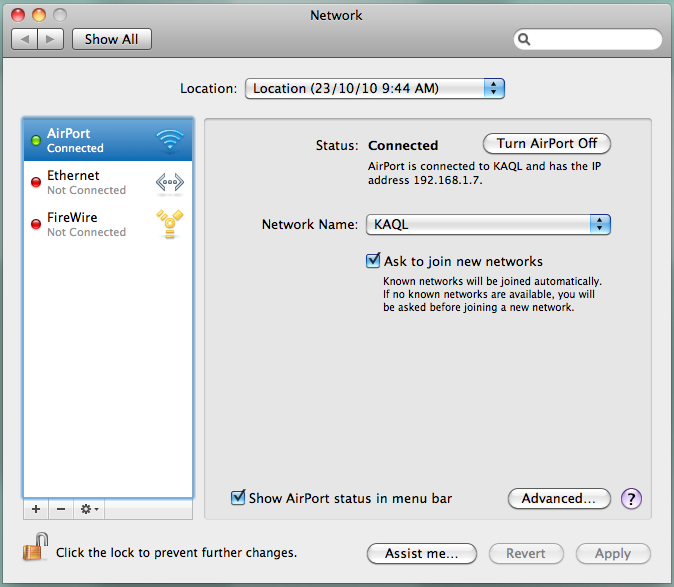Screen dimensions: 674x587
Task: Open help with the question mark button
Action: coord(631,499)
